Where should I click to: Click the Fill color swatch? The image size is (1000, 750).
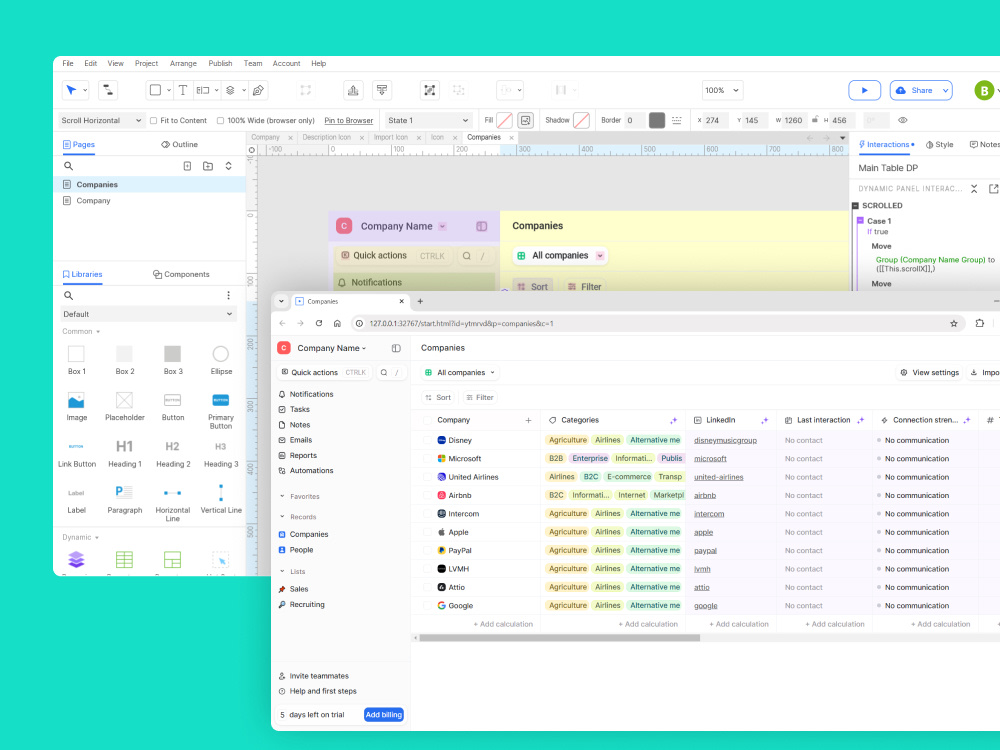504,120
